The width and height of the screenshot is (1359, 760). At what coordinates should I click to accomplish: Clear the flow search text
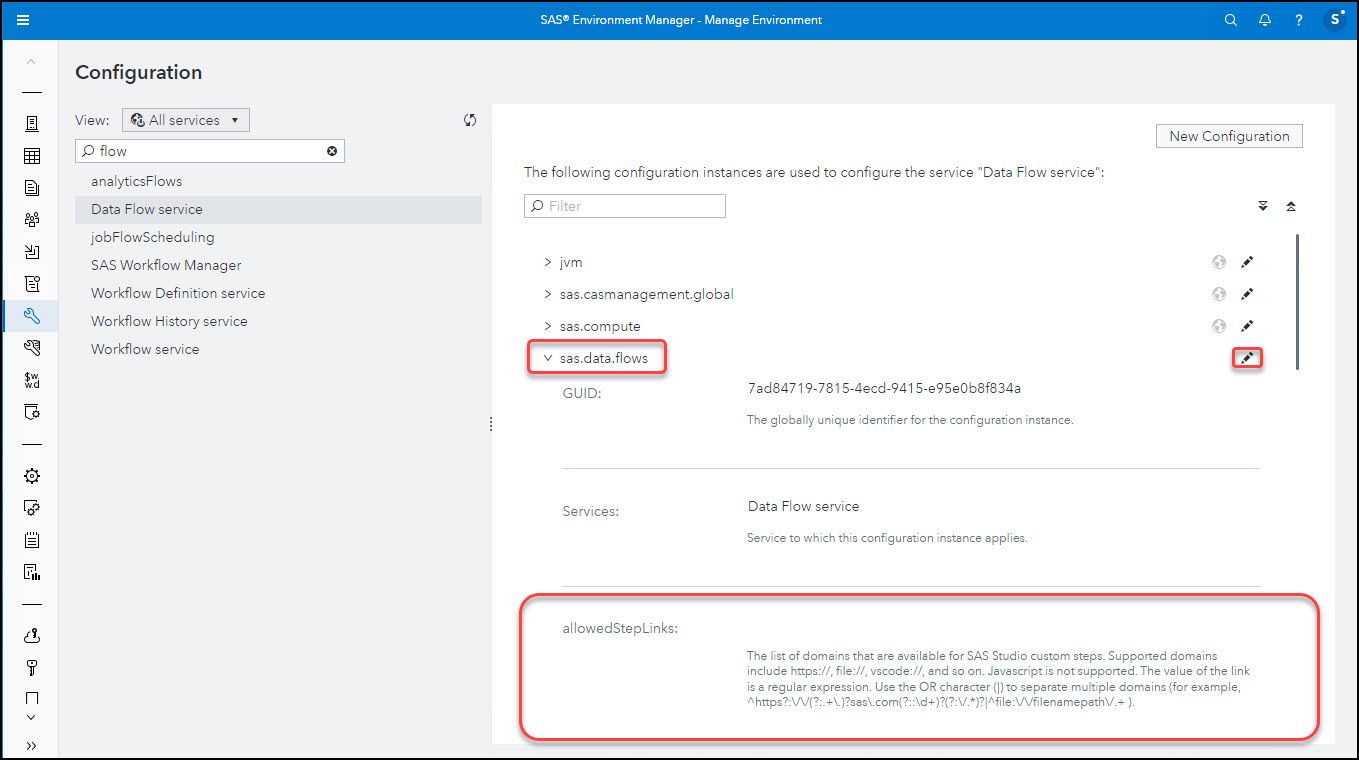pyautogui.click(x=332, y=150)
